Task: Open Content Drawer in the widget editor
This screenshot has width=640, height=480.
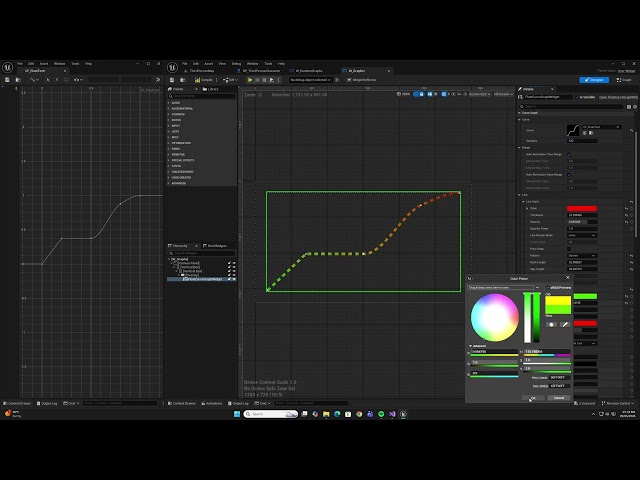Action: (x=182, y=403)
